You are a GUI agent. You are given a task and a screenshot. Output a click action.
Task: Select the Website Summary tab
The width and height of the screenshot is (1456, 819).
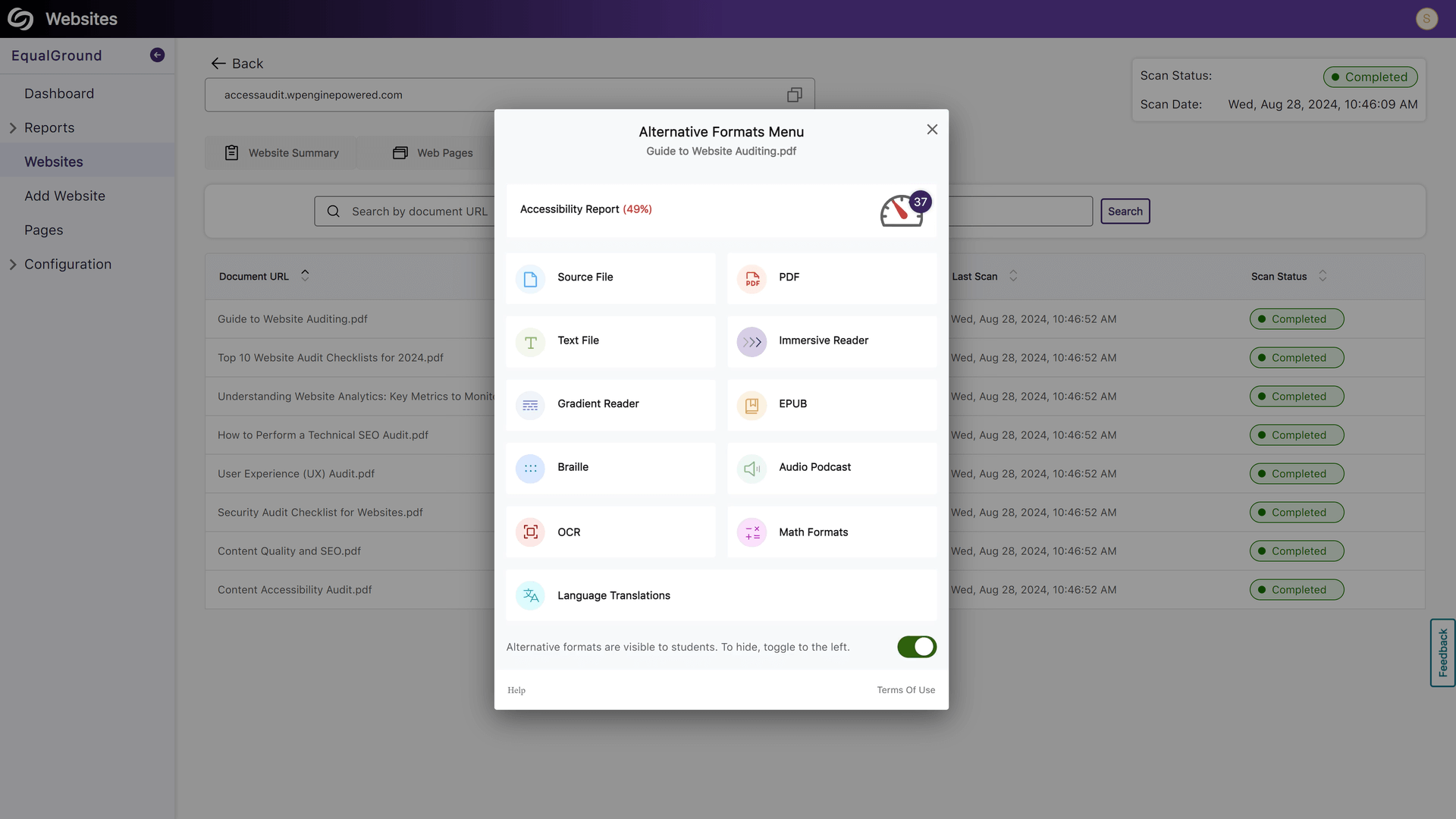coord(280,152)
